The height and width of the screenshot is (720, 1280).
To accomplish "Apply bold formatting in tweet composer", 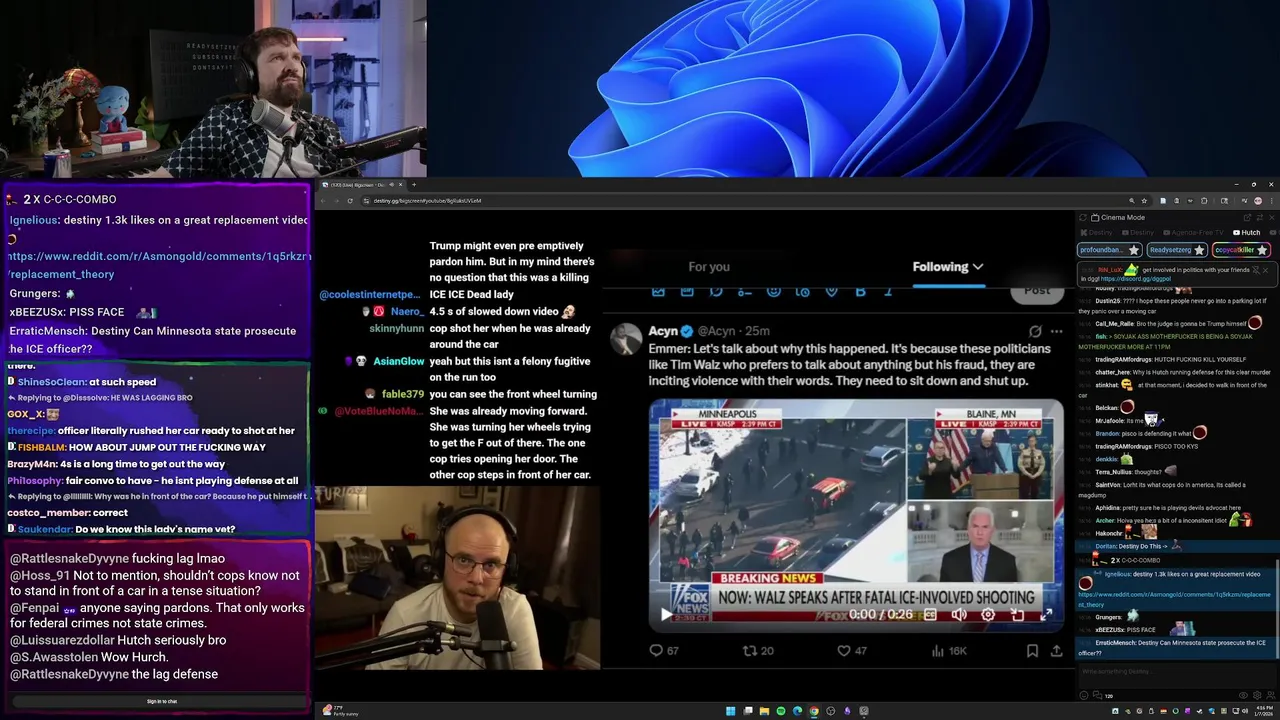I will pyautogui.click(x=860, y=291).
